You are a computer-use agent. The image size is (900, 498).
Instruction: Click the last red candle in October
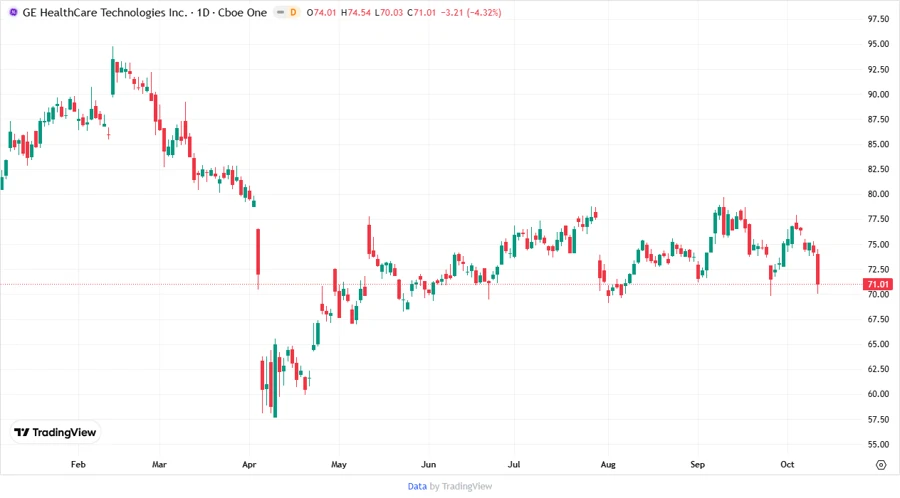(x=818, y=270)
